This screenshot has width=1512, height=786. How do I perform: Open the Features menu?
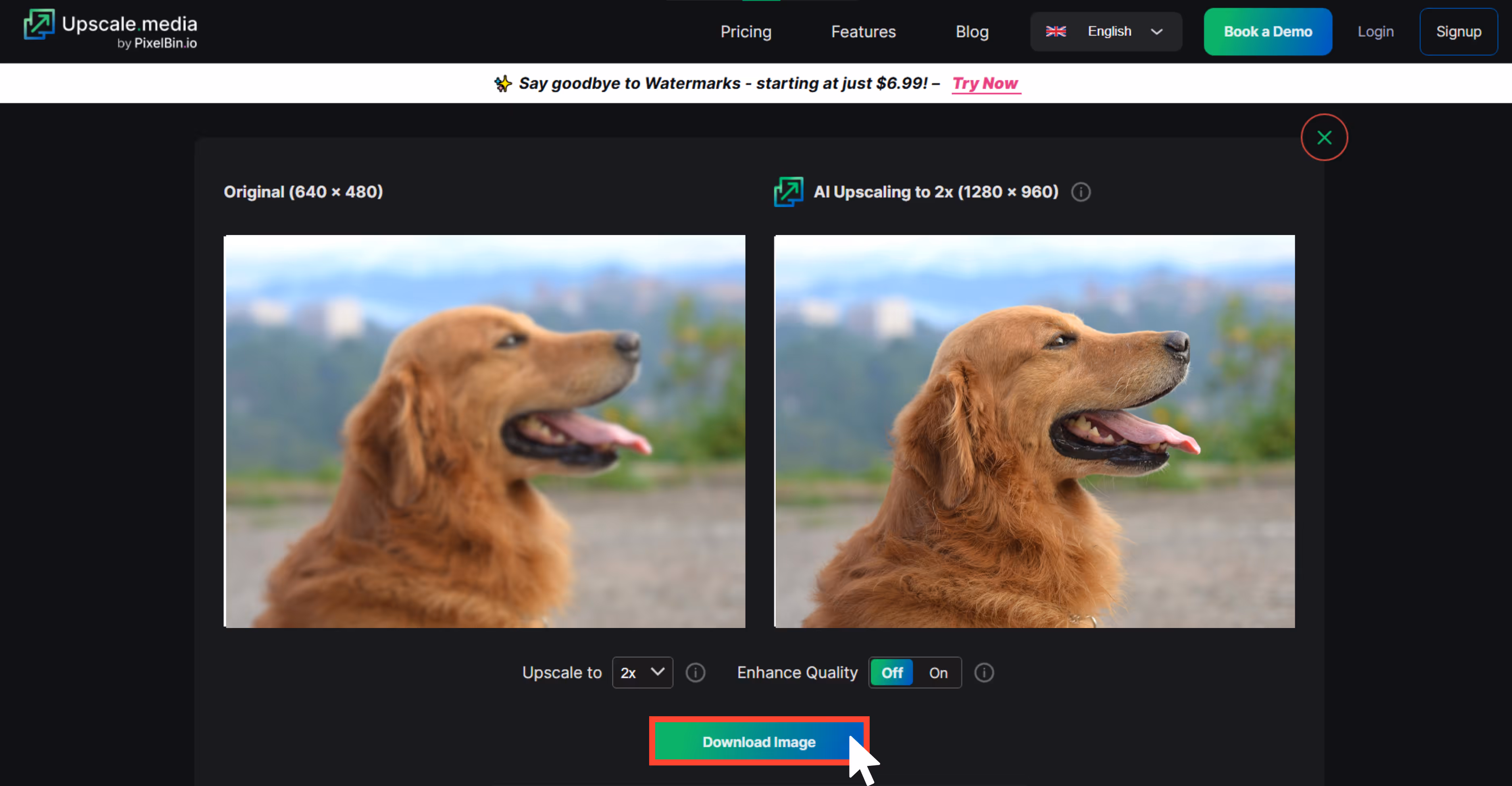[x=863, y=32]
